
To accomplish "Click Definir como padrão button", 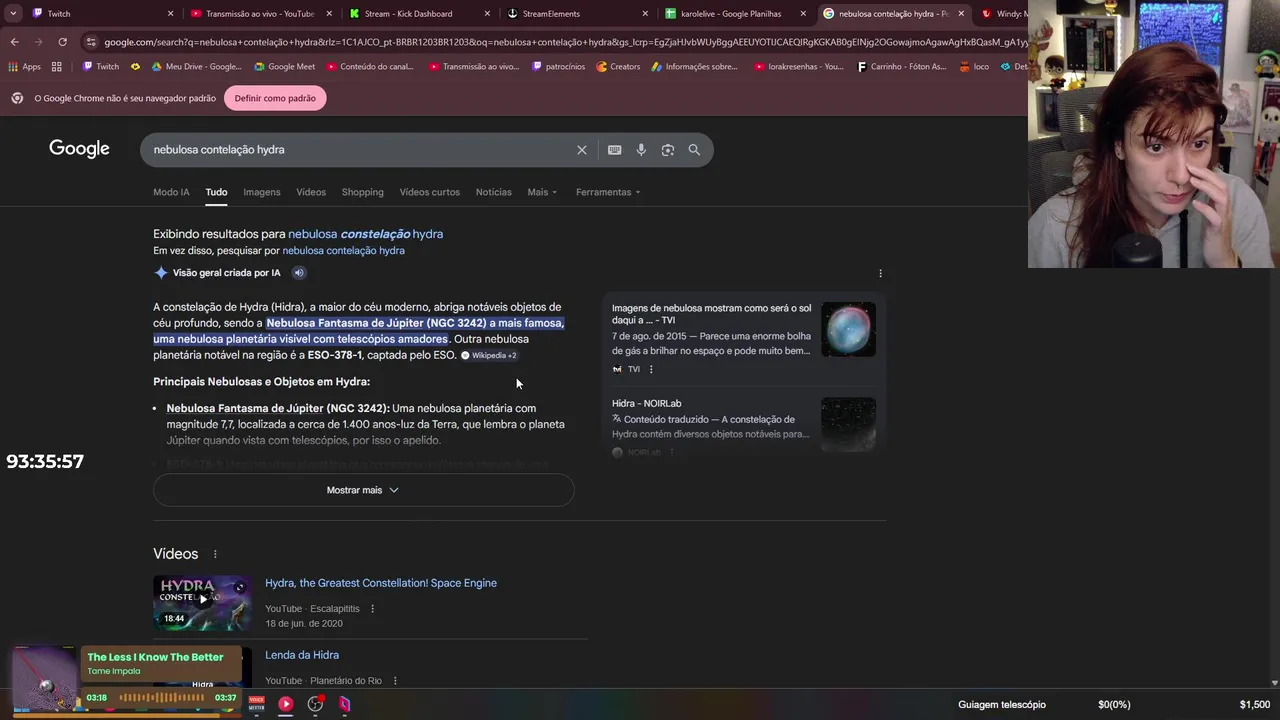I will tap(275, 98).
